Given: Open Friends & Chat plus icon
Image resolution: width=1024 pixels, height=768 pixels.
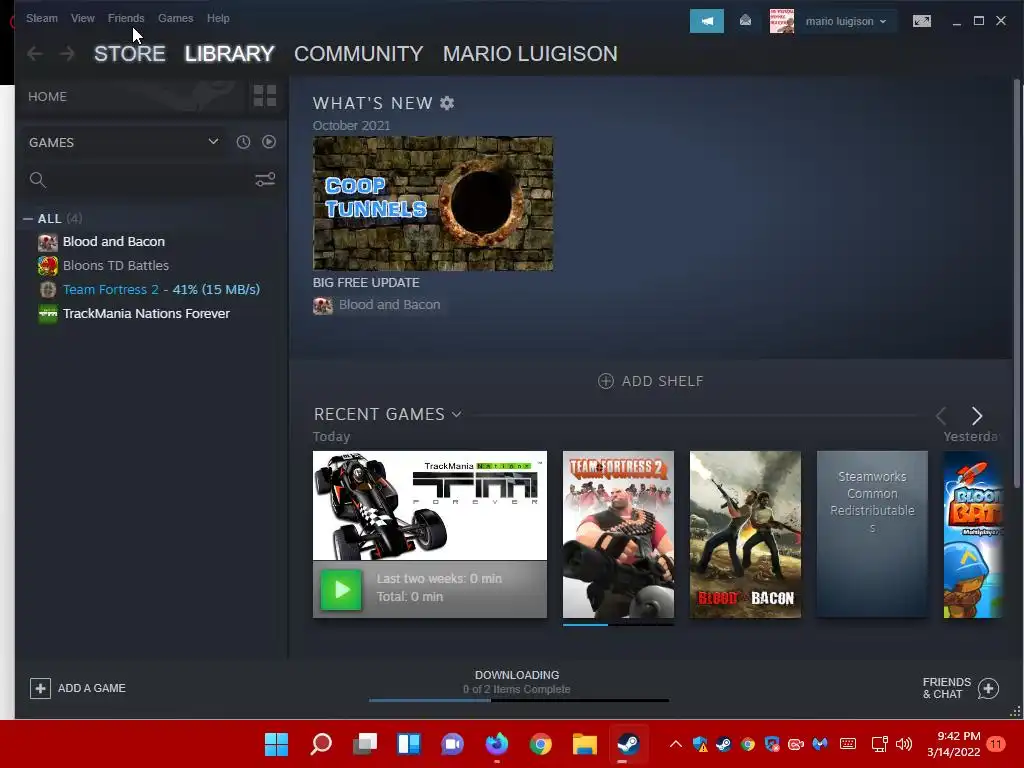Looking at the screenshot, I should coord(988,688).
